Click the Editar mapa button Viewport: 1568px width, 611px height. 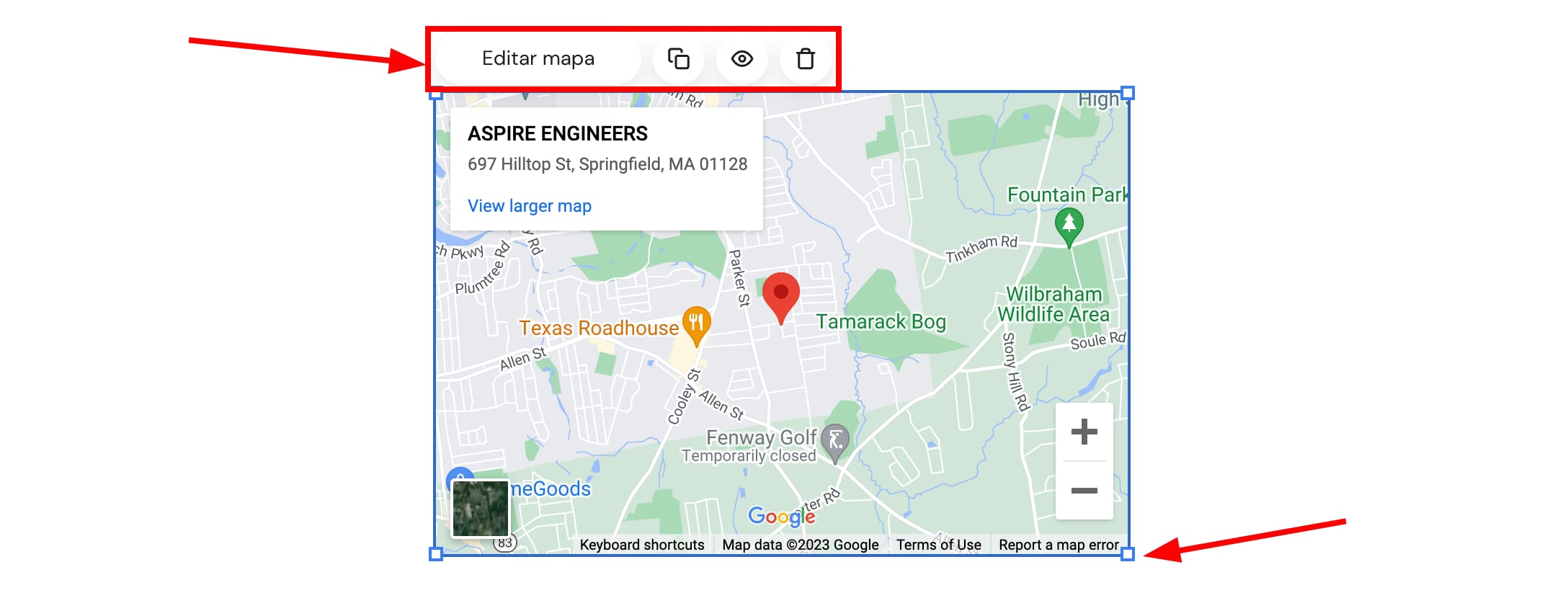[538, 58]
